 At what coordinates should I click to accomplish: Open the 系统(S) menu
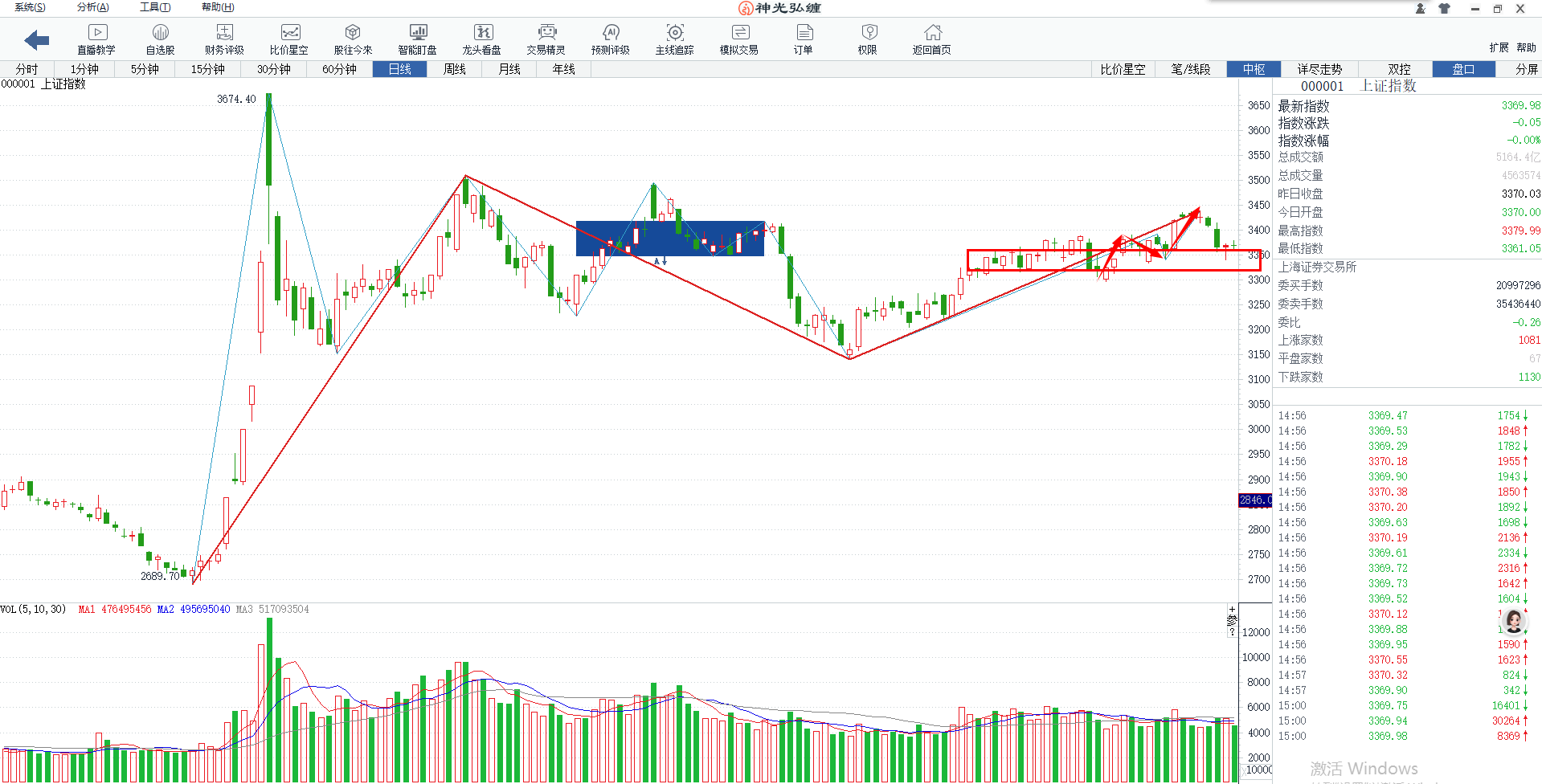pos(30,7)
